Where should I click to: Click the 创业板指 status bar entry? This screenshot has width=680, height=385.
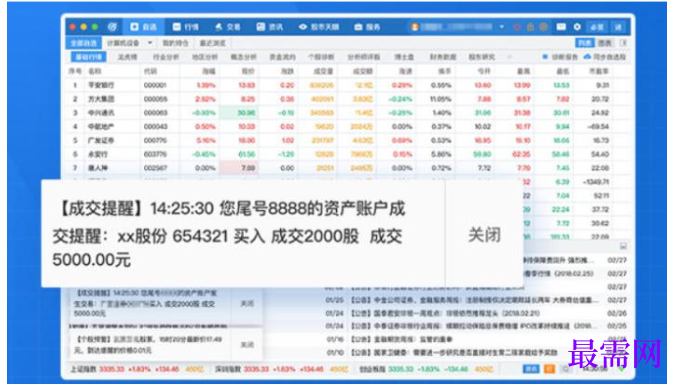coord(426,369)
